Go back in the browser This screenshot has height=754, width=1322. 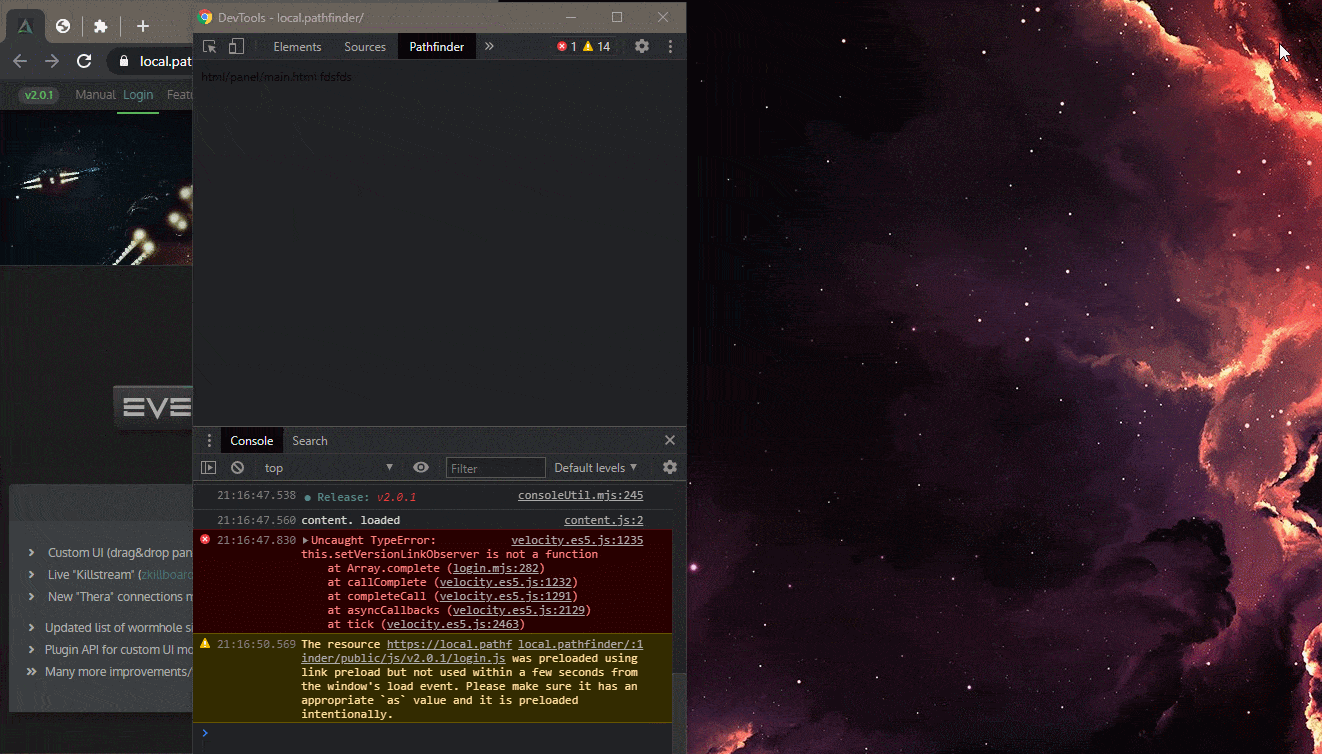pyautogui.click(x=20, y=61)
